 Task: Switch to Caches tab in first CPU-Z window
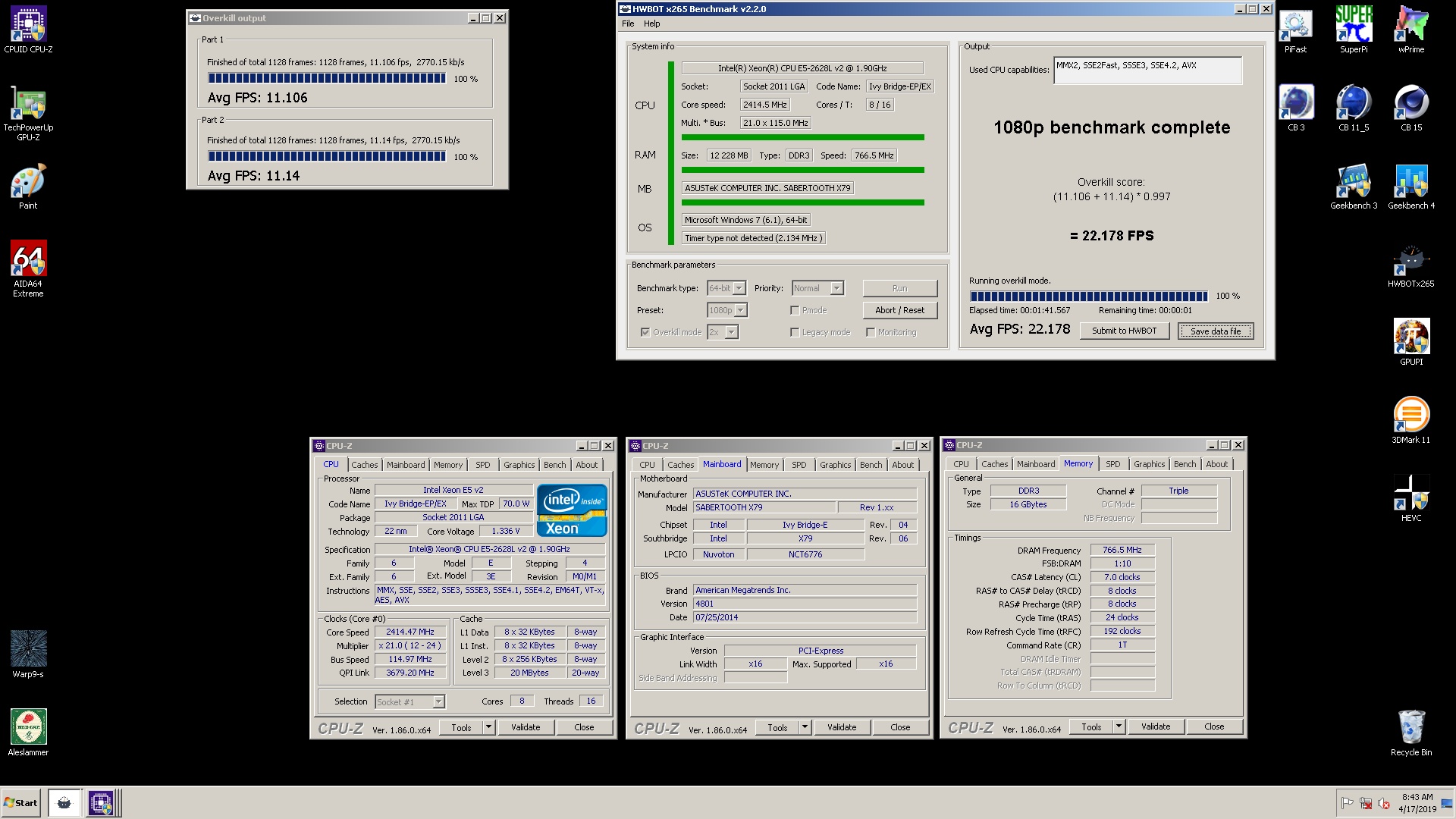coord(364,465)
